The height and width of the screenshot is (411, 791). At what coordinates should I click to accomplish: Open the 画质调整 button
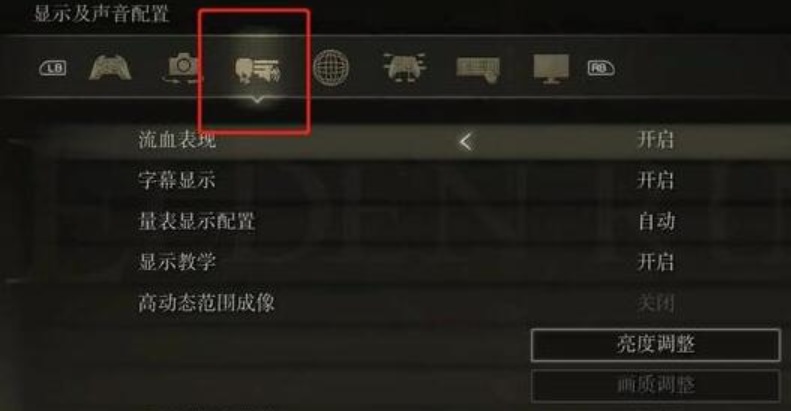click(655, 386)
